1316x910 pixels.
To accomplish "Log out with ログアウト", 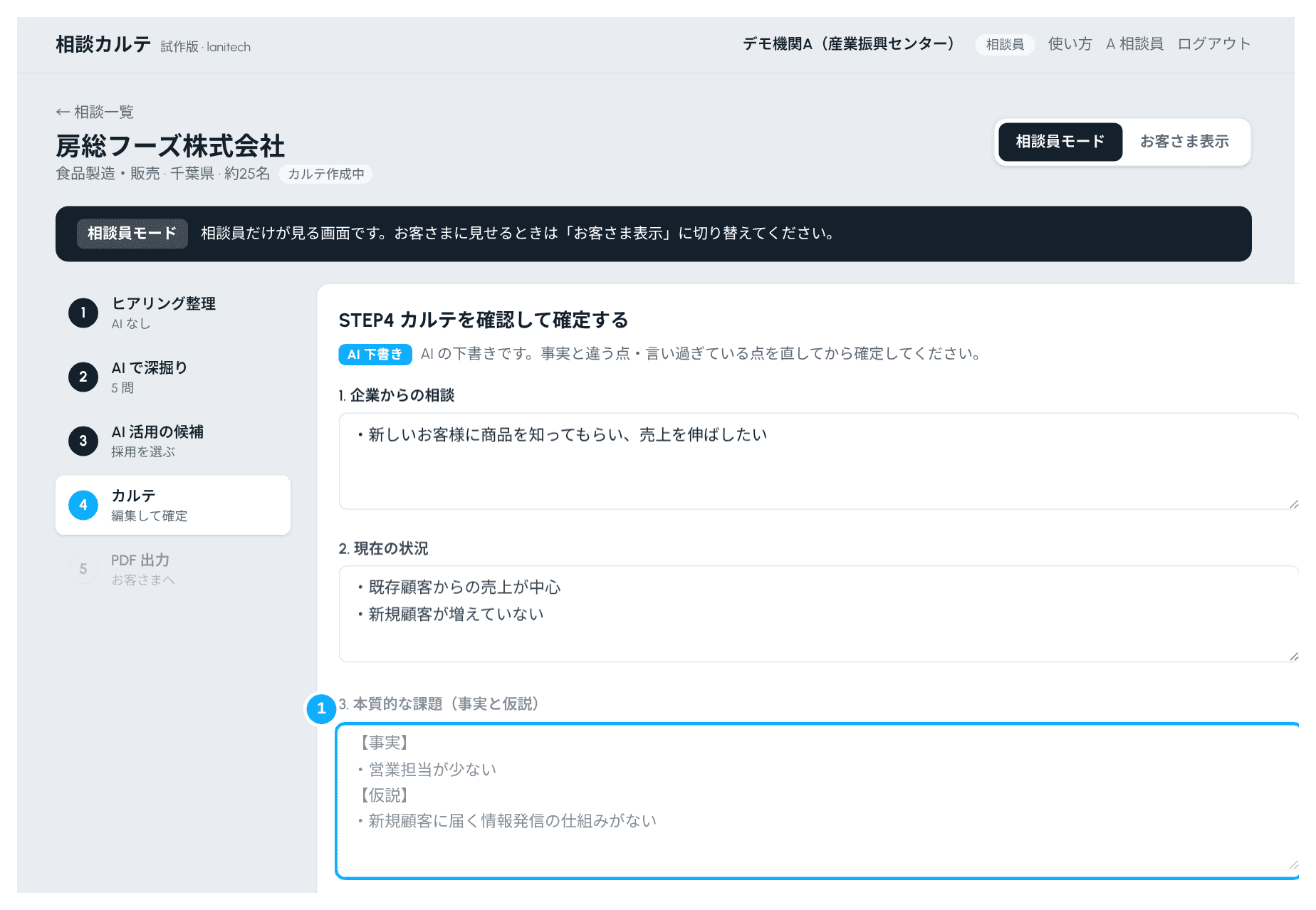I will click(1213, 44).
